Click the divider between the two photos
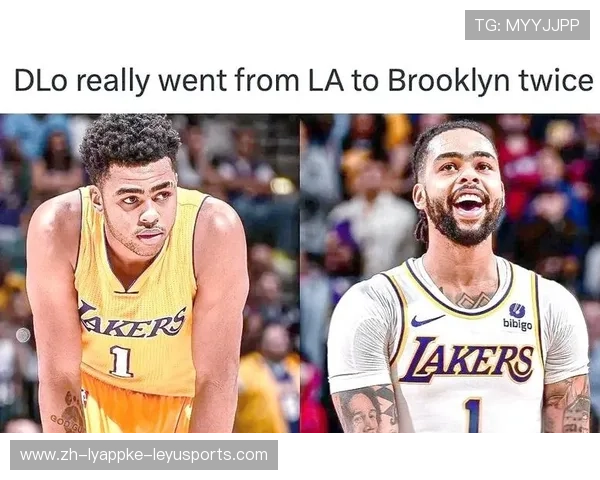This screenshot has height=480, width=600. tap(300, 273)
